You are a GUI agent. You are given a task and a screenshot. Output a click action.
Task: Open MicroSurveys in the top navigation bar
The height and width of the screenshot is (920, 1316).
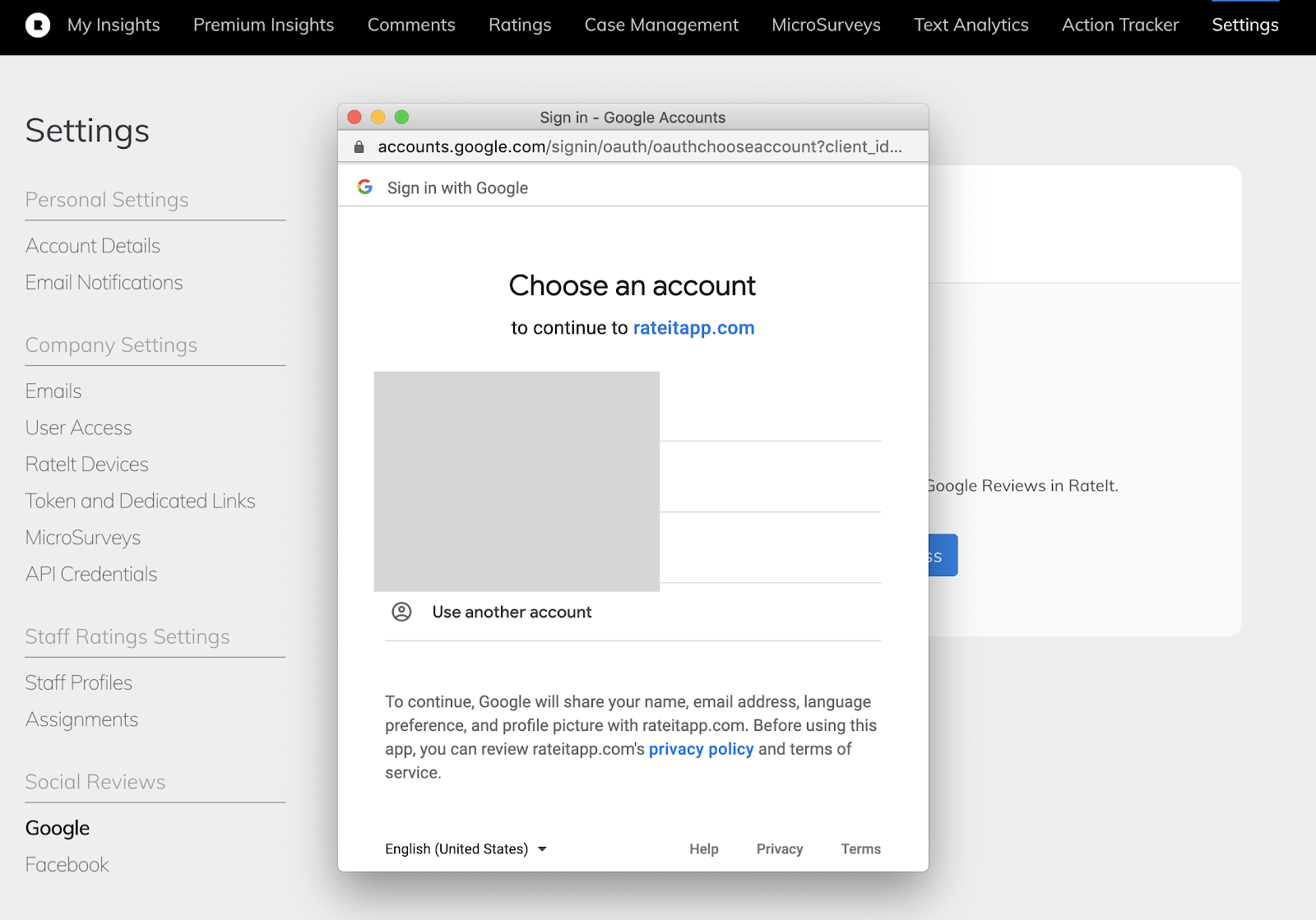tap(827, 25)
